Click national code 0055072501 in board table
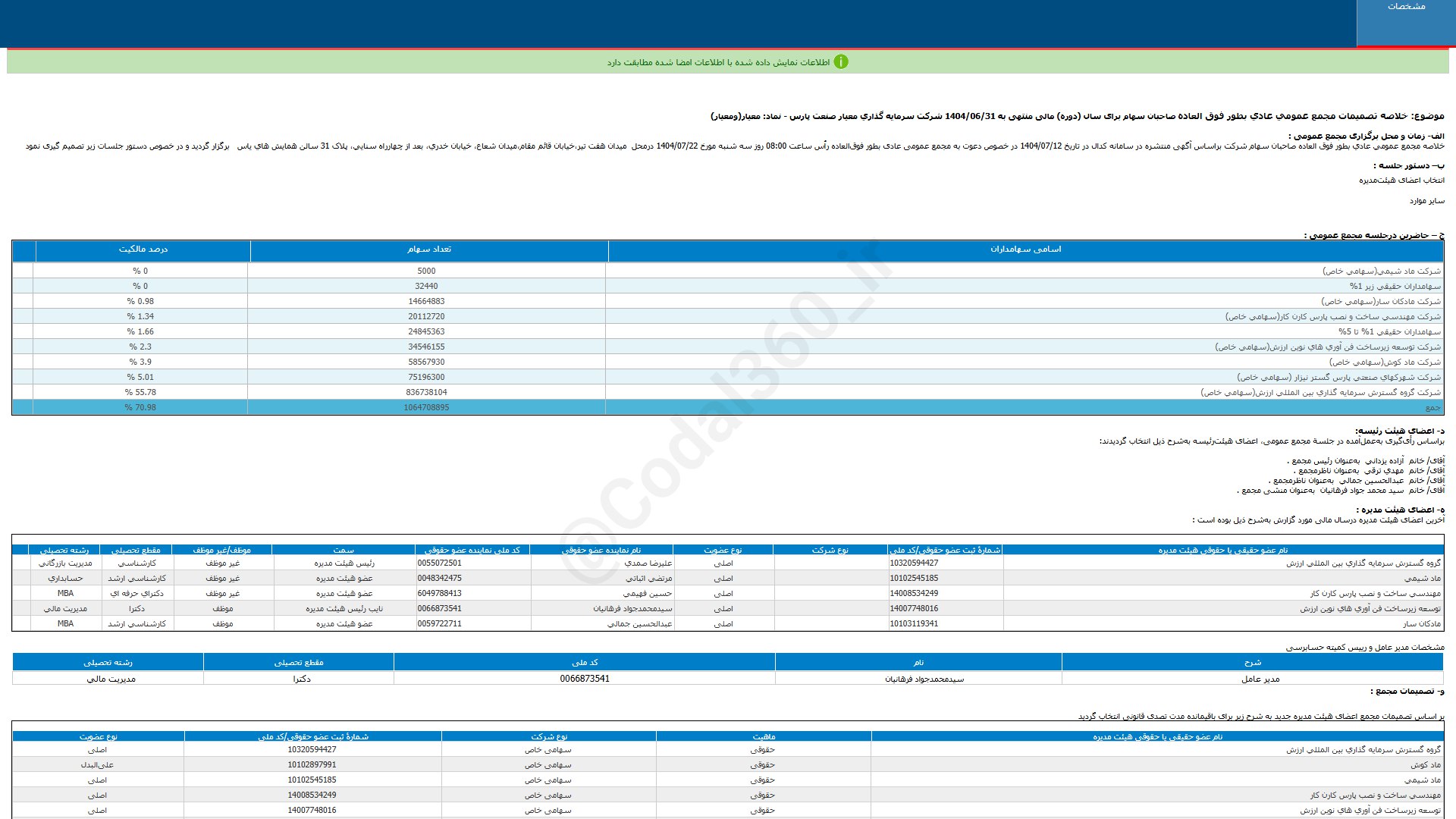Image resolution: width=1456 pixels, height=819 pixels. [439, 563]
